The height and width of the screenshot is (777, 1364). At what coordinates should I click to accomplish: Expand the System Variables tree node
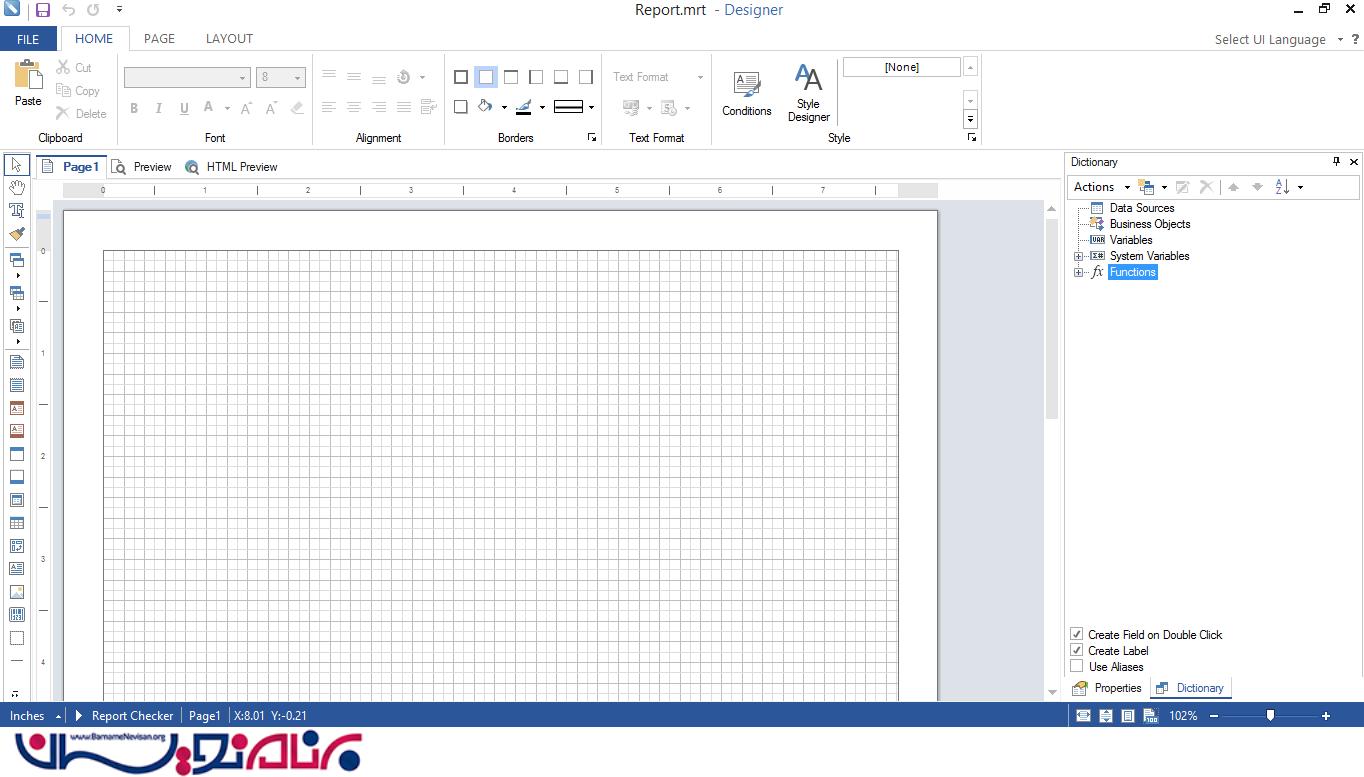pyautogui.click(x=1078, y=256)
